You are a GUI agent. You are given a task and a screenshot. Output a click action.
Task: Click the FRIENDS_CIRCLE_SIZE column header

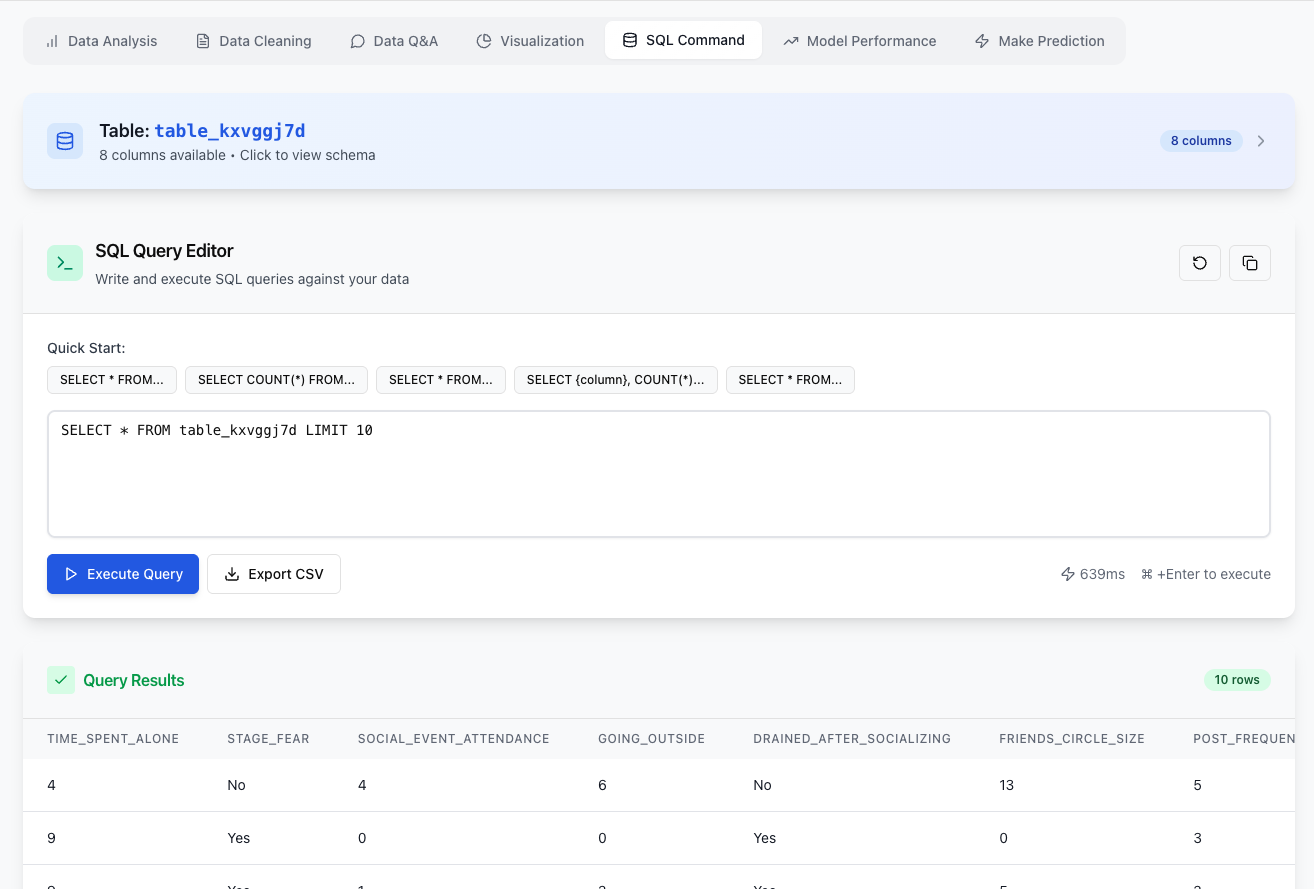pos(1072,739)
